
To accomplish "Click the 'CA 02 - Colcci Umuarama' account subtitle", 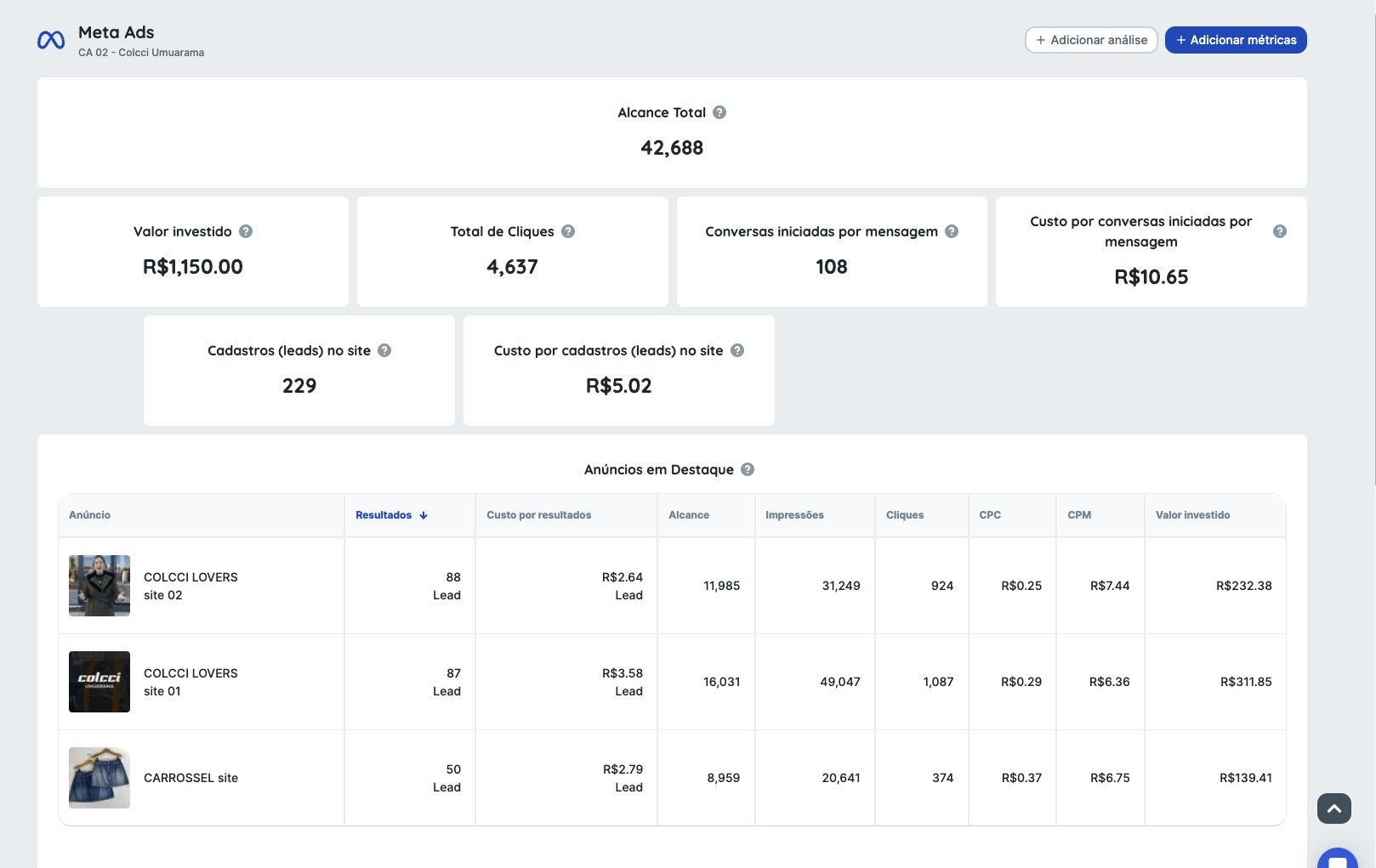I will pos(141,53).
